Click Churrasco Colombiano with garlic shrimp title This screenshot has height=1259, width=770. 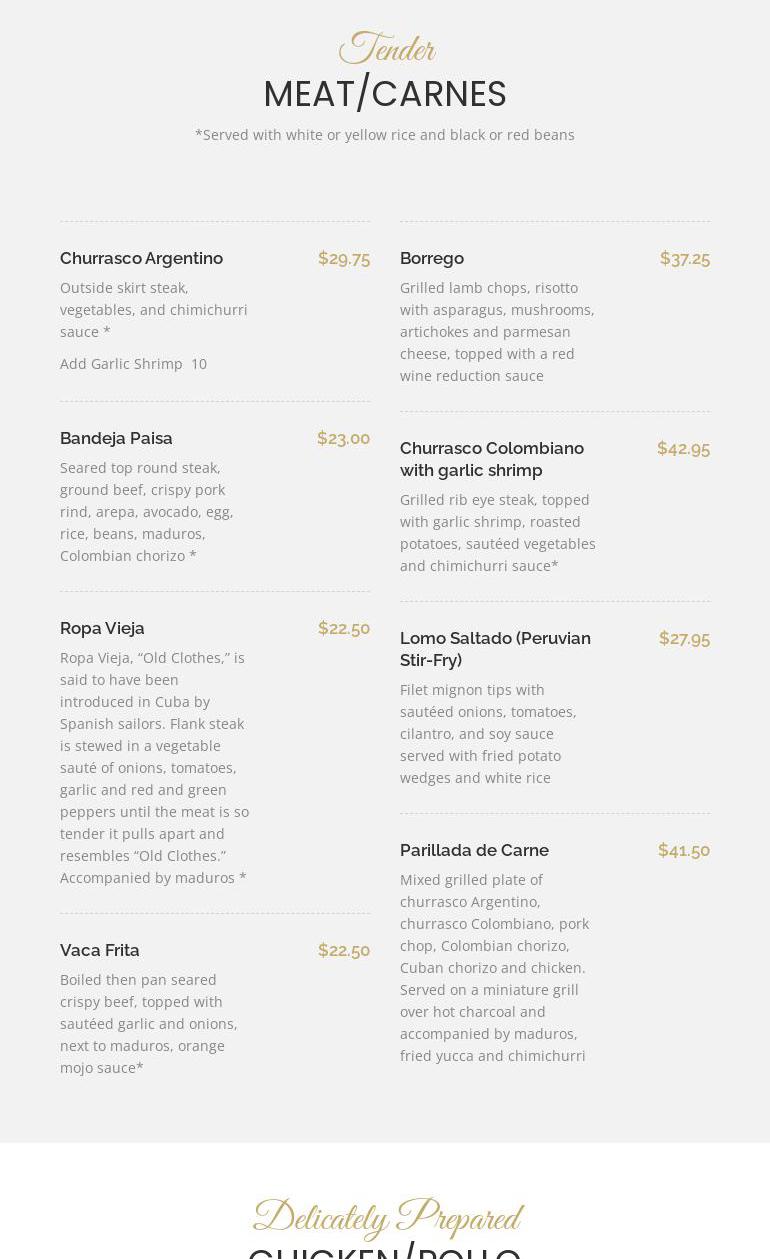tap(491, 459)
